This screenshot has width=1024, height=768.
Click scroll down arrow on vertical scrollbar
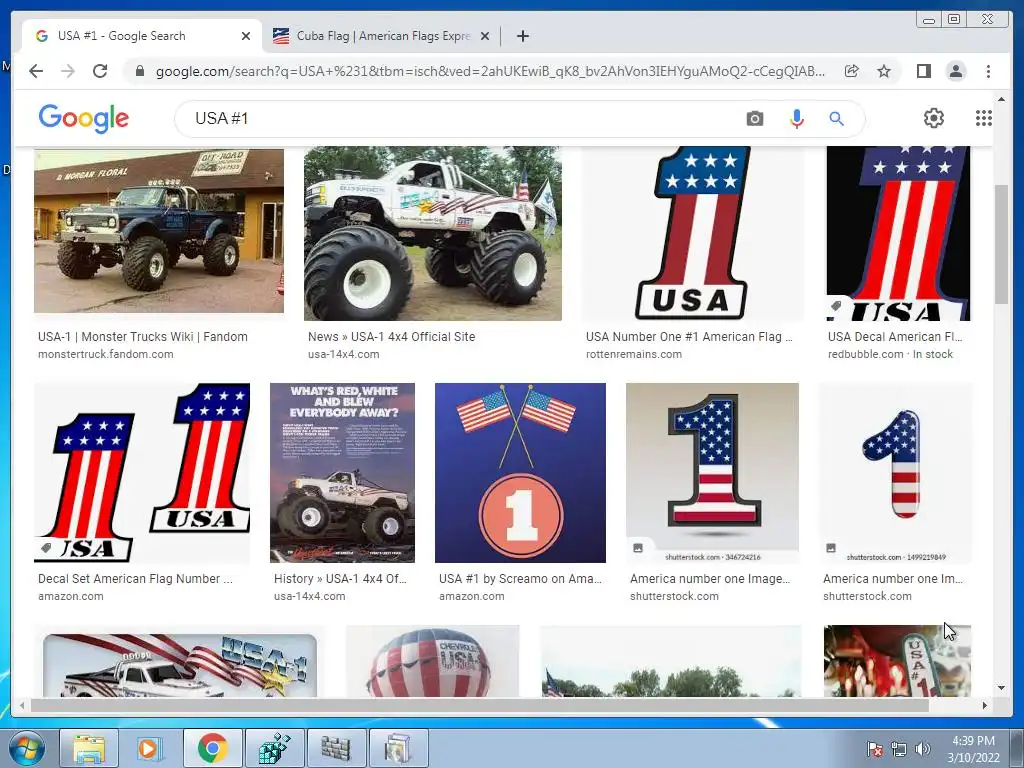coord(1001,688)
